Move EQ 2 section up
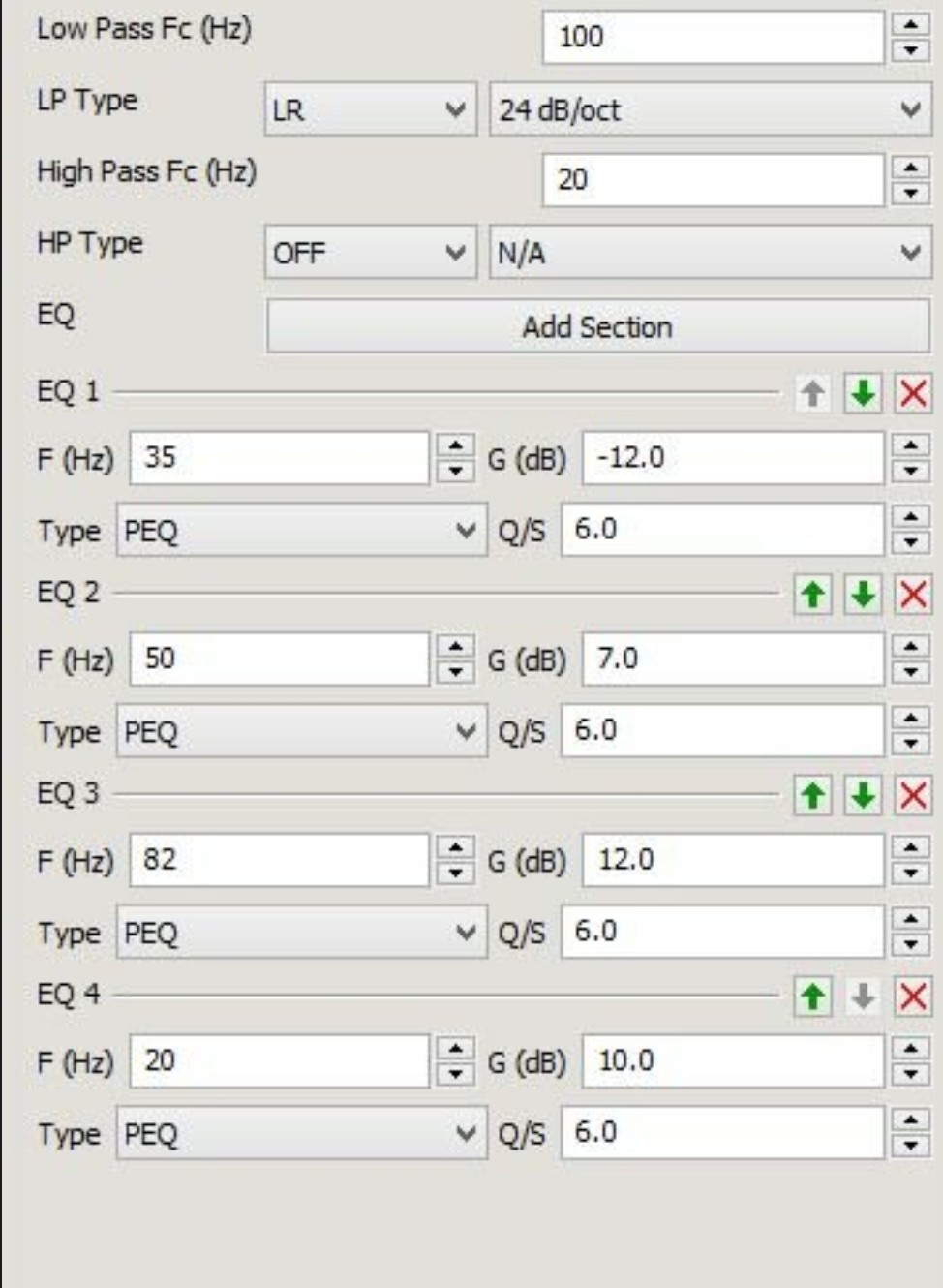The image size is (943, 1288). 813,595
